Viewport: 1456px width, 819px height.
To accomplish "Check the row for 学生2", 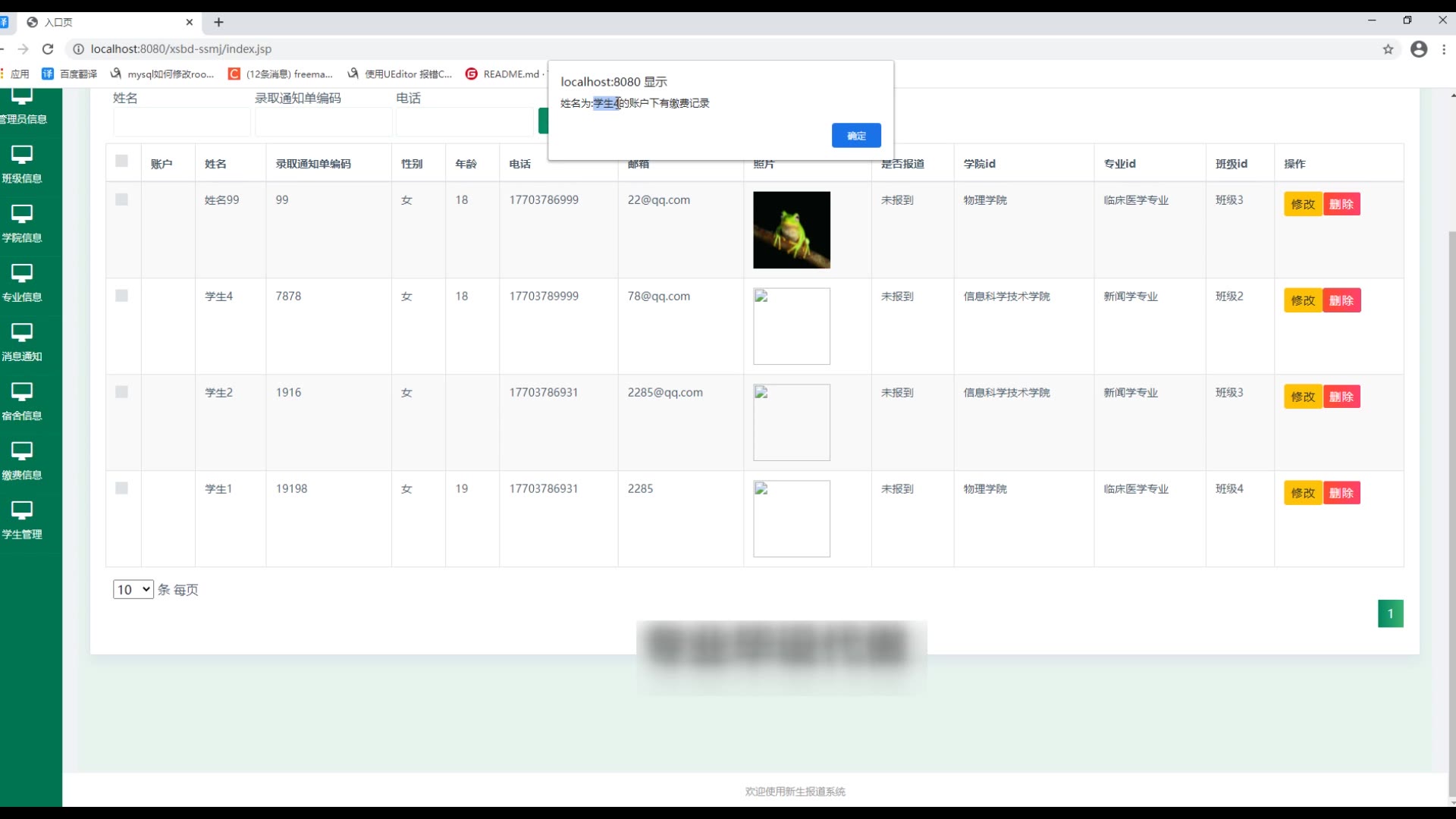I will pyautogui.click(x=121, y=392).
